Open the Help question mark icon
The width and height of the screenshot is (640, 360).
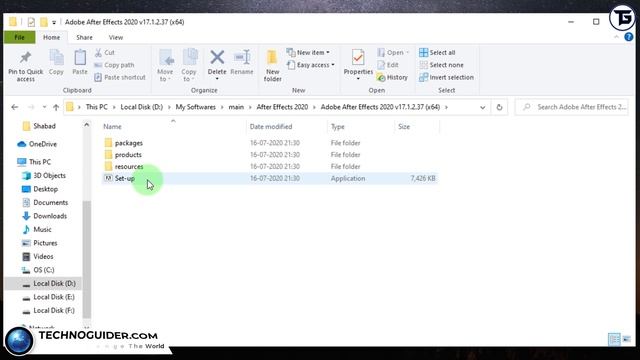tap(629, 37)
